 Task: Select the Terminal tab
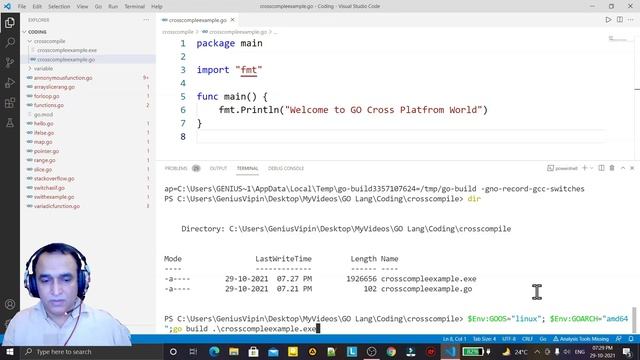(247, 168)
